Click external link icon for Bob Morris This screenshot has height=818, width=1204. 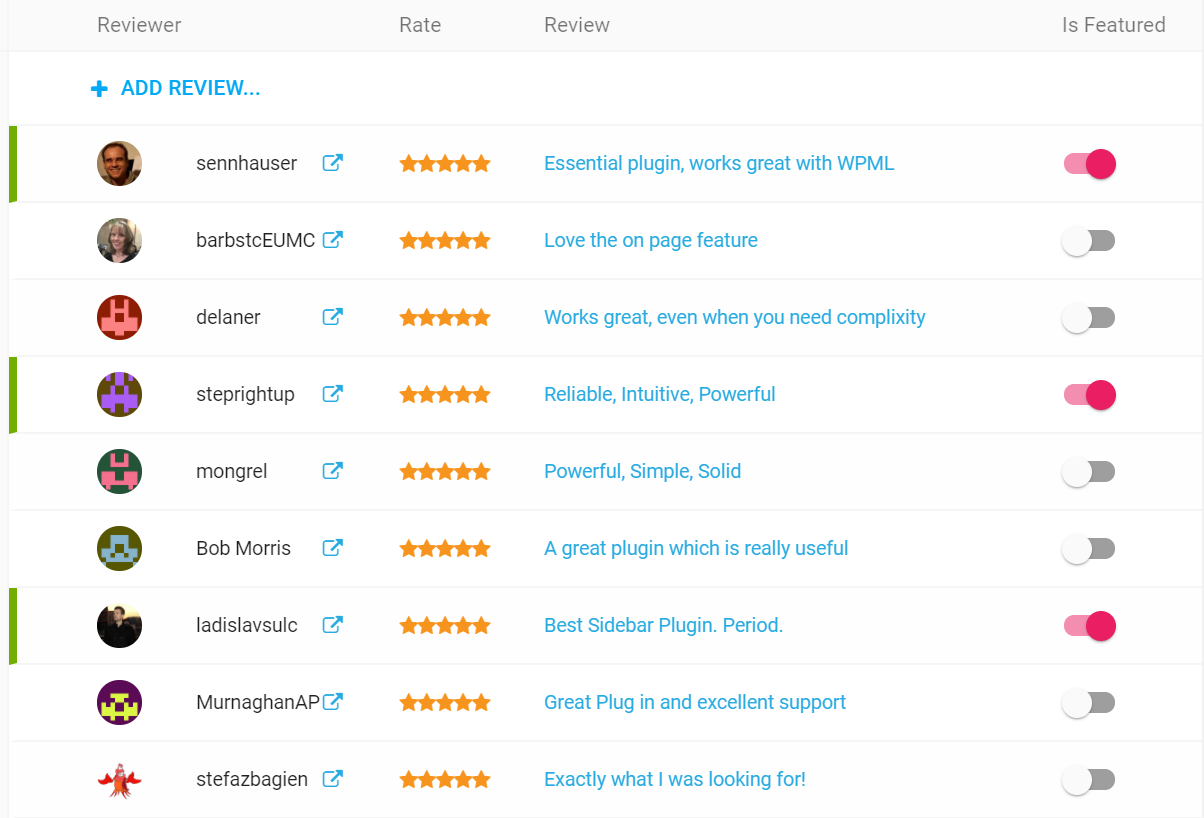tap(333, 548)
